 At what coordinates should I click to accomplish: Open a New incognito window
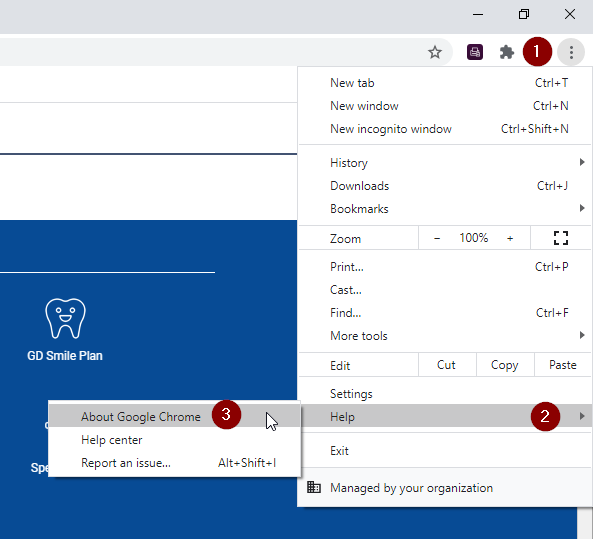(445, 129)
